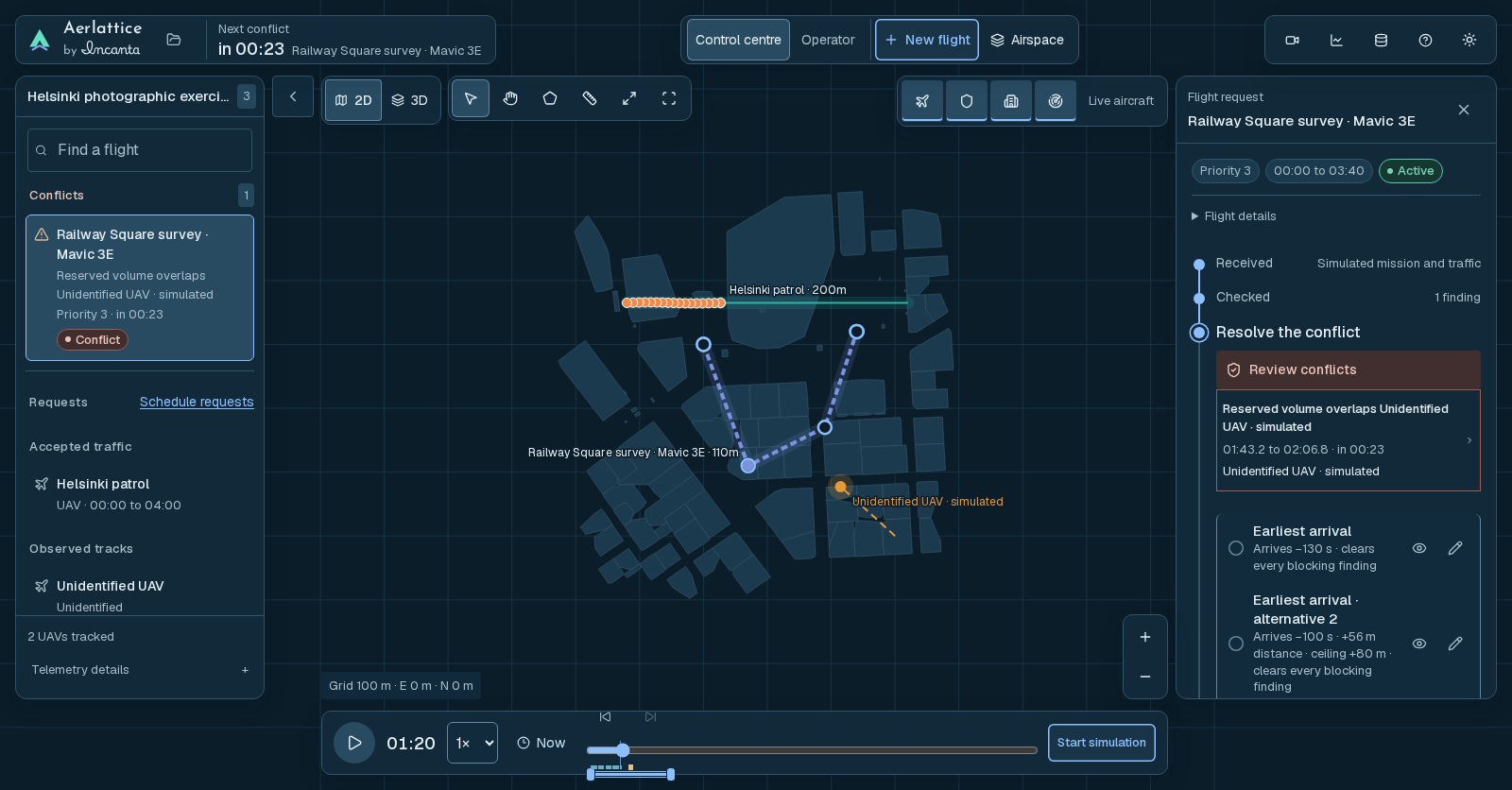Open the project folder icon beside the Aerlattice logo
1512x790 pixels.
coord(174,40)
